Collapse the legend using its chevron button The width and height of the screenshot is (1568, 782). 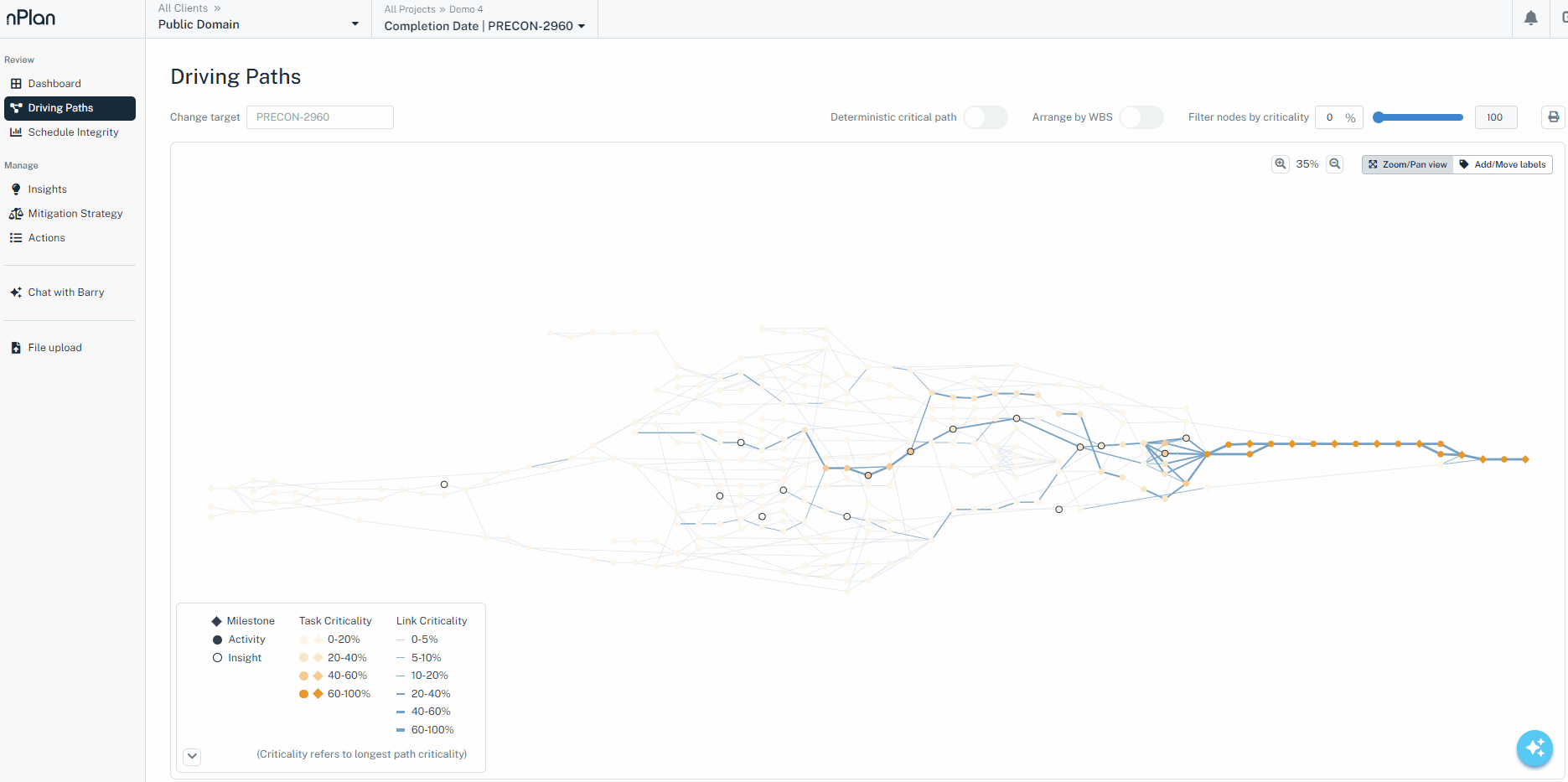tap(192, 756)
